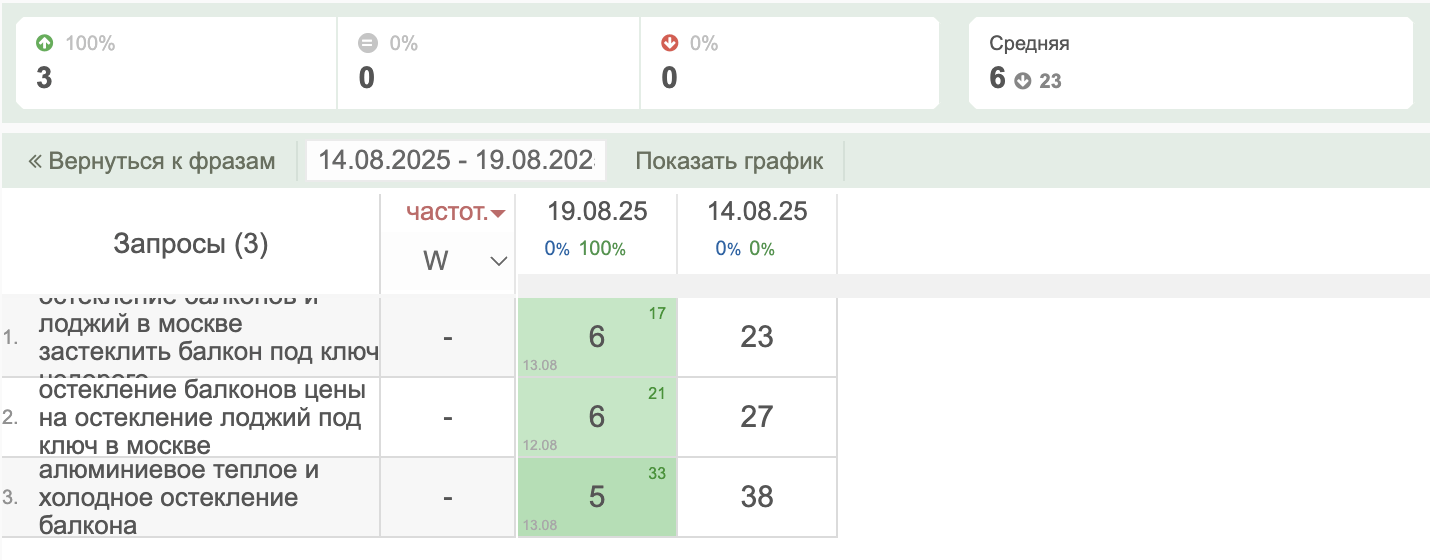Select query остекление балконов цены на остекление
This screenshot has height=560, width=1430.
click(200, 417)
